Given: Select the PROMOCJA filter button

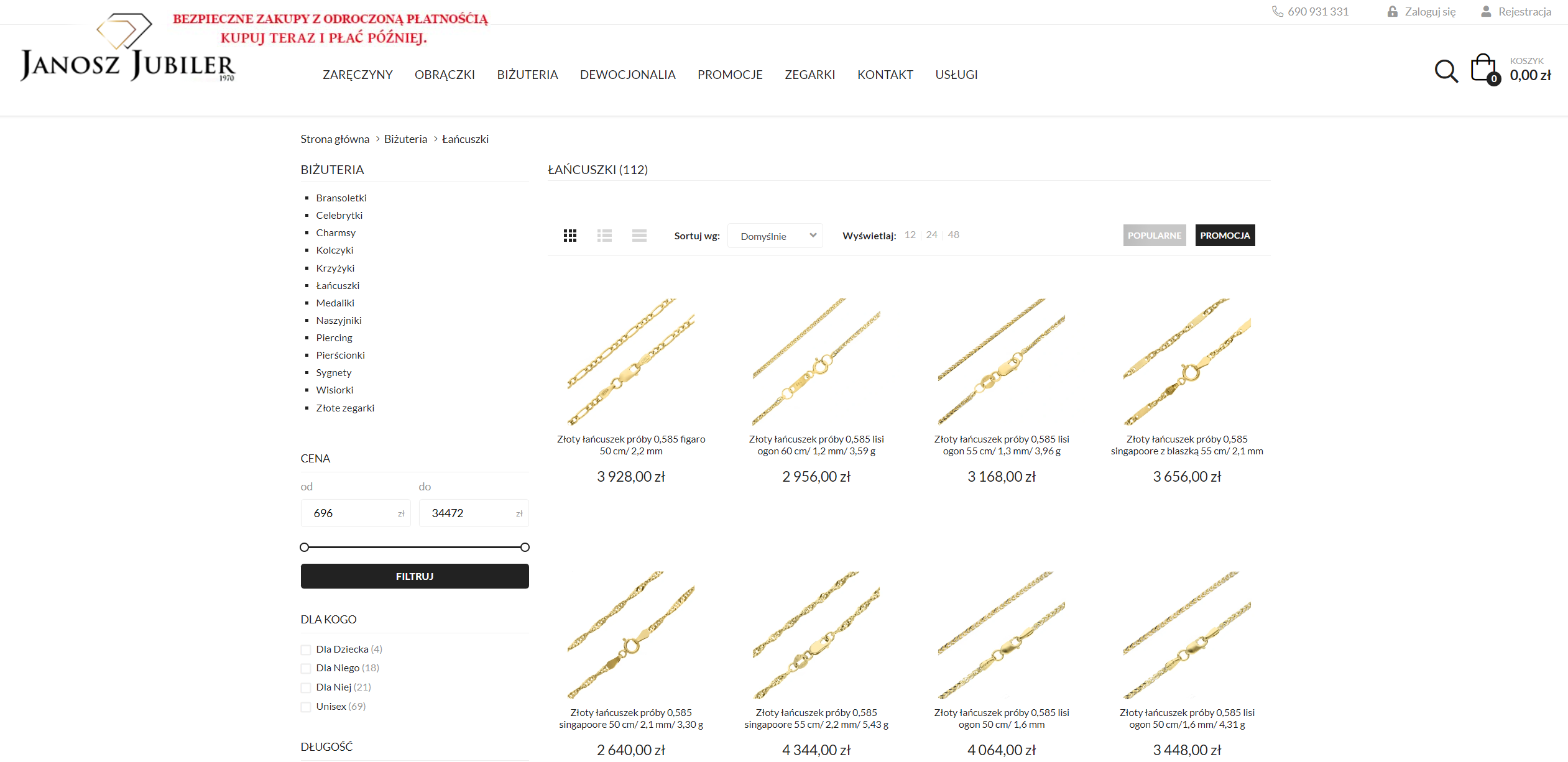Looking at the screenshot, I should pos(1225,236).
